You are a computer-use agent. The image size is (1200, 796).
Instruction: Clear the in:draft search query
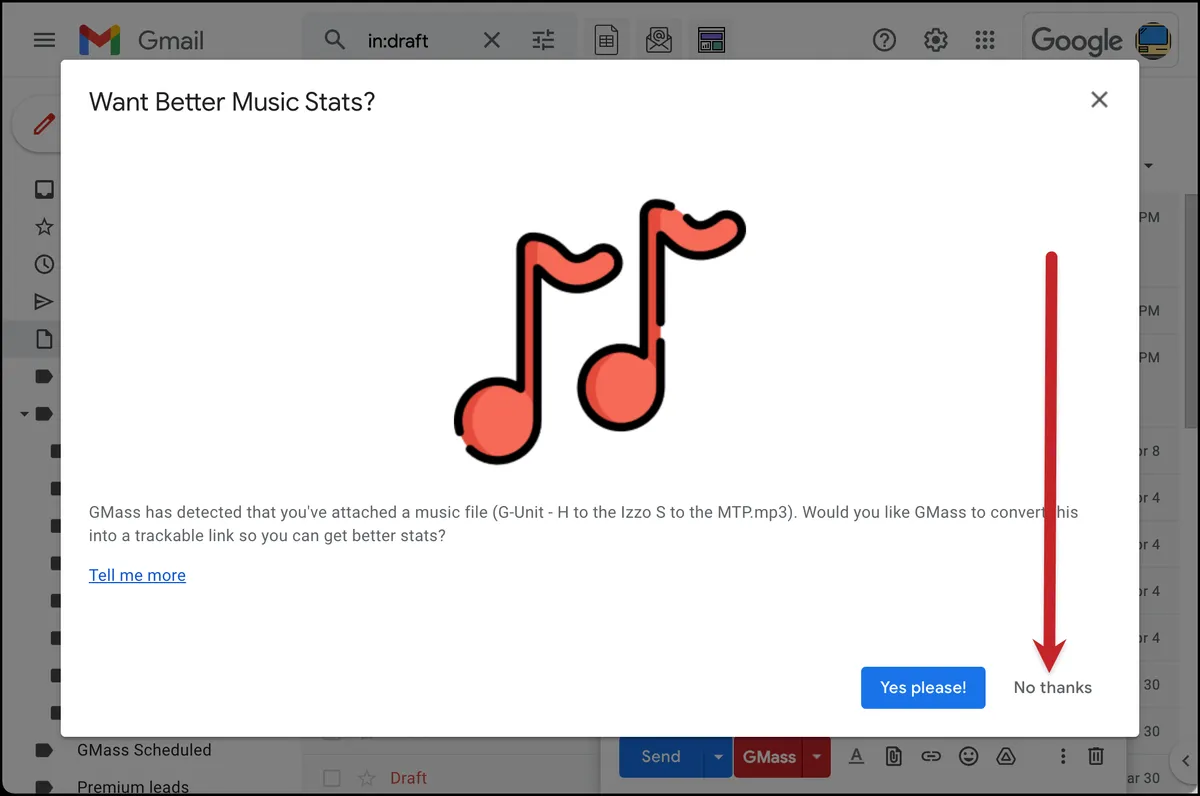point(492,40)
